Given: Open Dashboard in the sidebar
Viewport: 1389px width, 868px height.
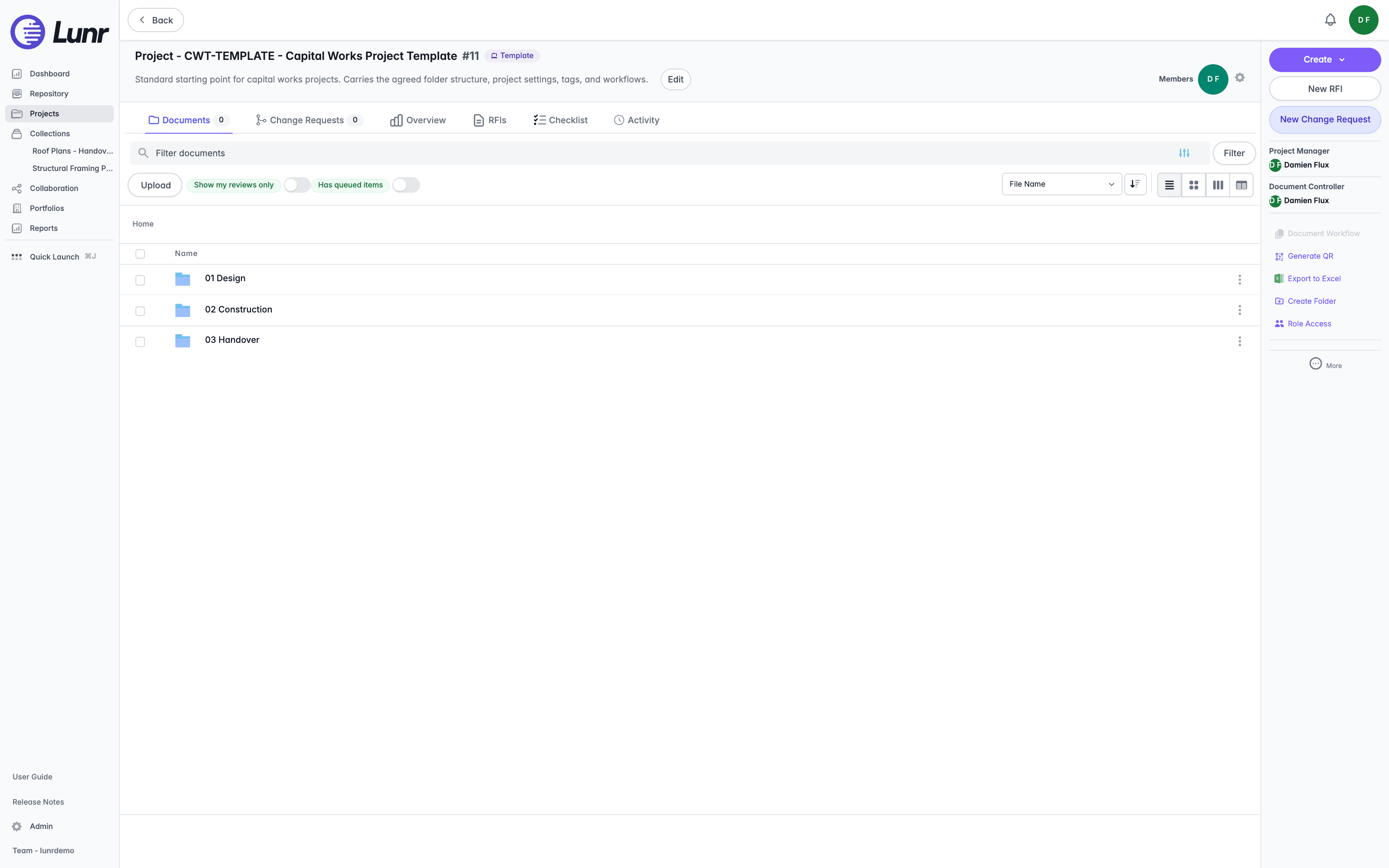Looking at the screenshot, I should click(59, 73).
